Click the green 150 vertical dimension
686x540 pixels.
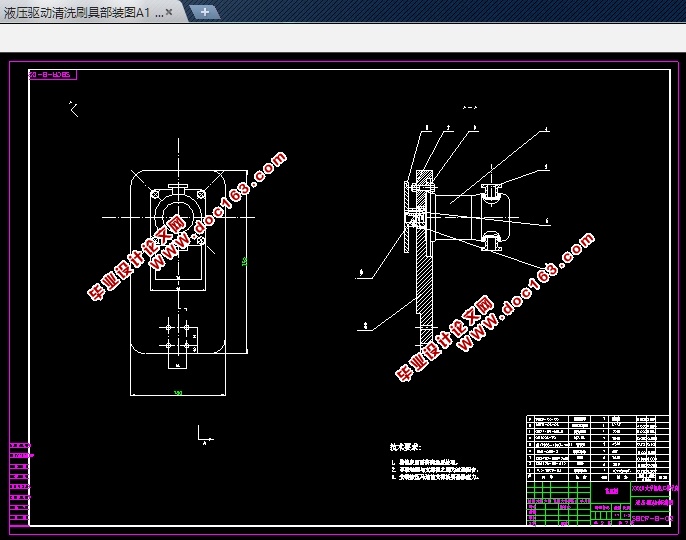click(x=245, y=261)
